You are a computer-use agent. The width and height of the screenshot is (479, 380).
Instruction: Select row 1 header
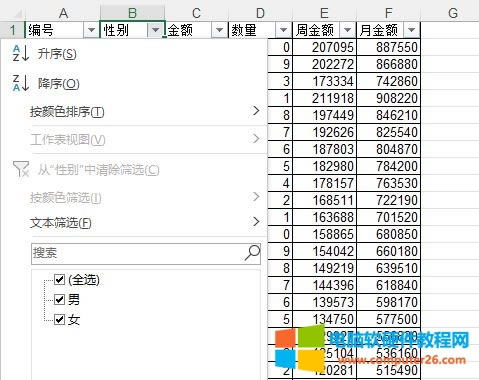click(x=12, y=30)
